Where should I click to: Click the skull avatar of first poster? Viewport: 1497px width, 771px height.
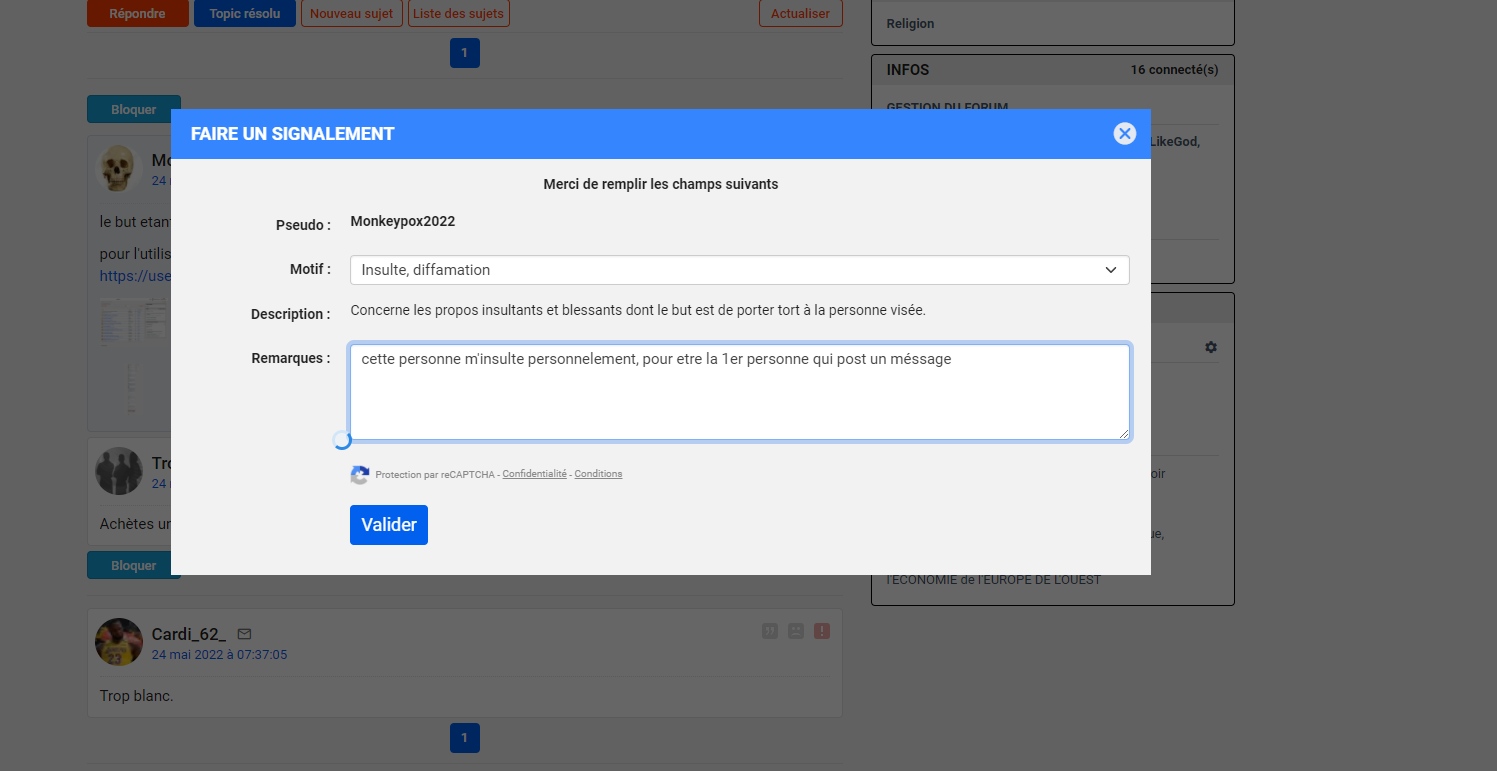click(x=119, y=169)
